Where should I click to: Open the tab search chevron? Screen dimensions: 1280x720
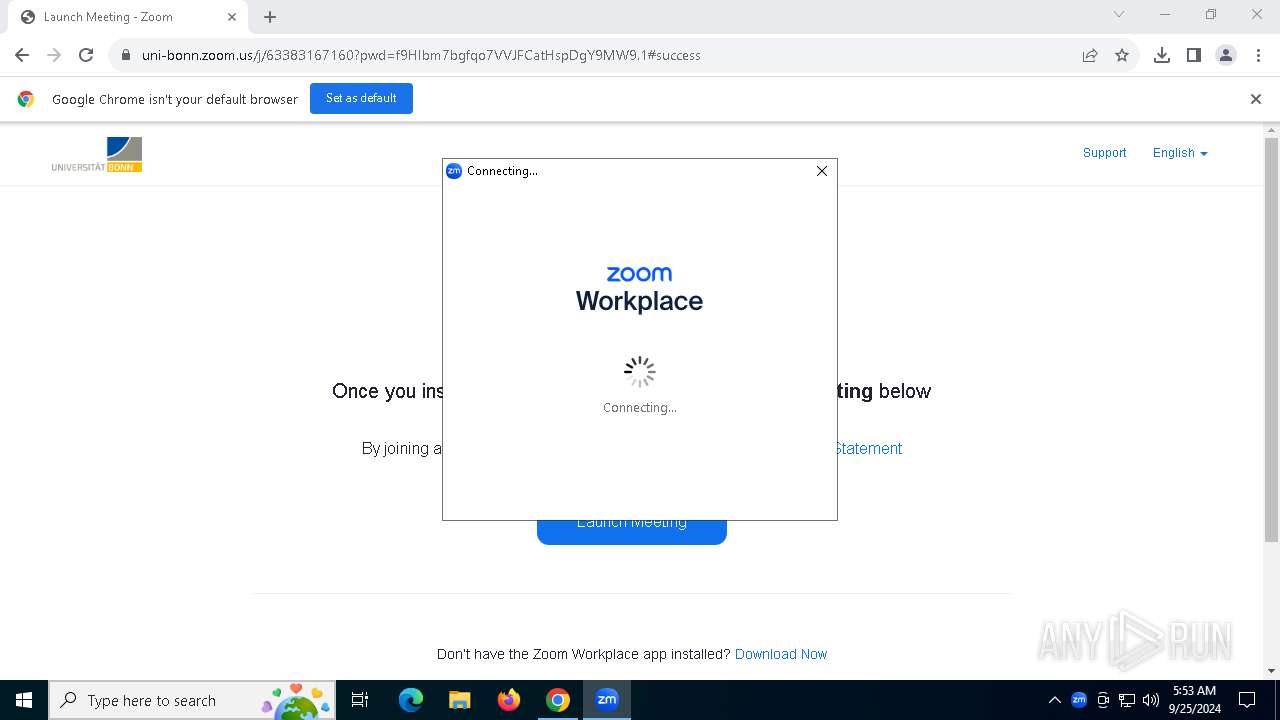pos(1119,14)
